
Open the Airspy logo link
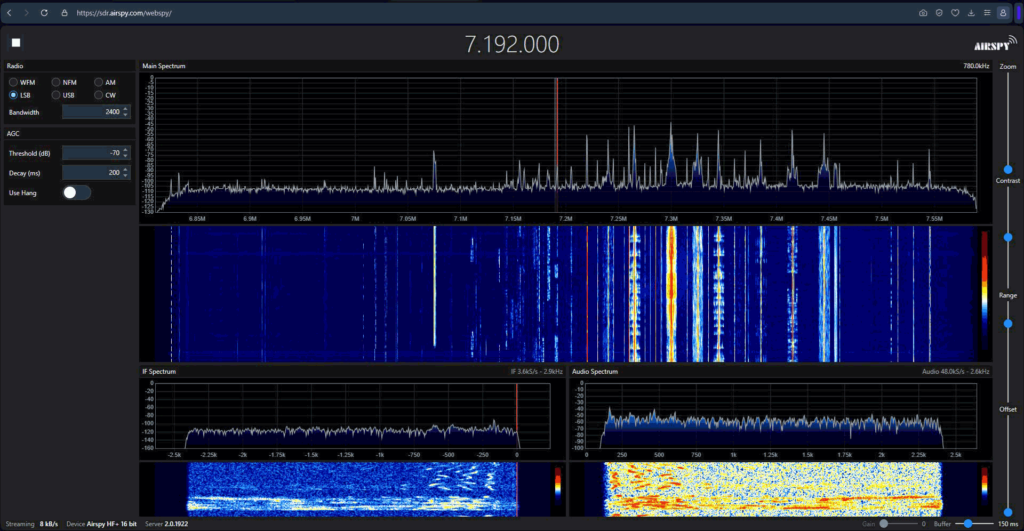(x=995, y=44)
